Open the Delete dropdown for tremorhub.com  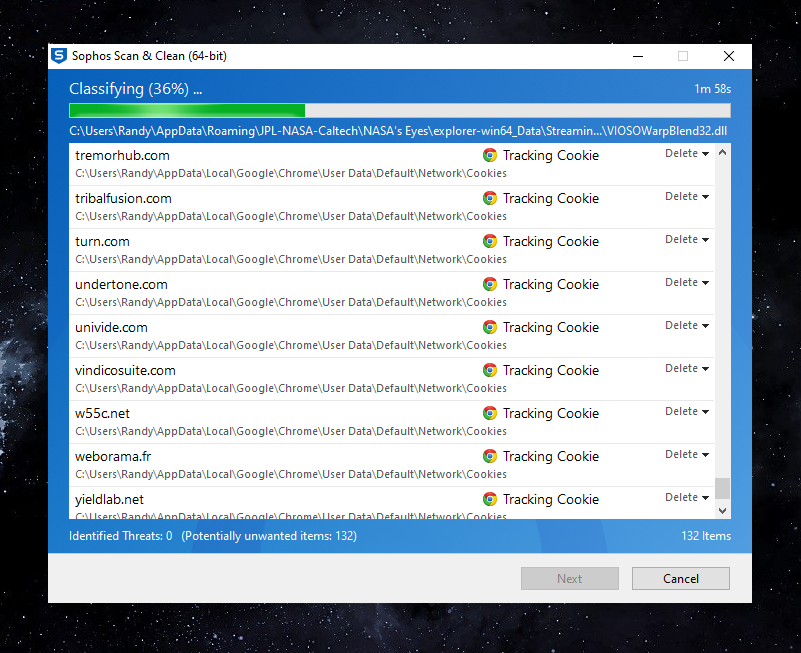click(x=687, y=153)
